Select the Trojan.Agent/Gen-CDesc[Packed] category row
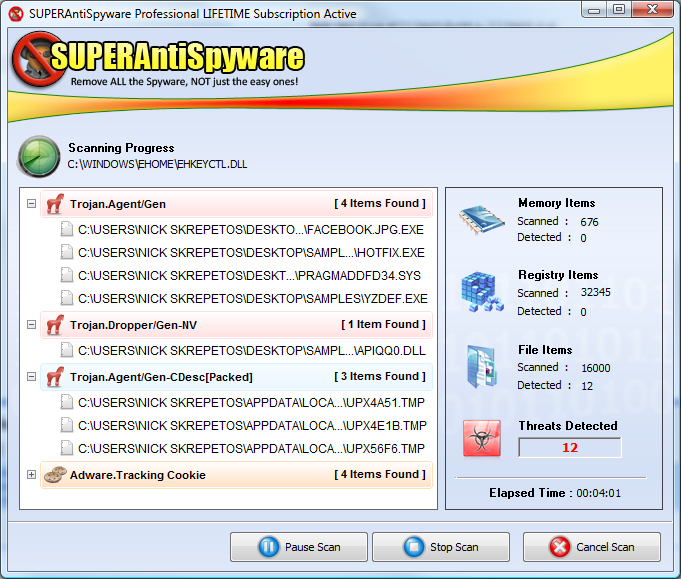Viewport: 681px width, 579px height. click(236, 377)
